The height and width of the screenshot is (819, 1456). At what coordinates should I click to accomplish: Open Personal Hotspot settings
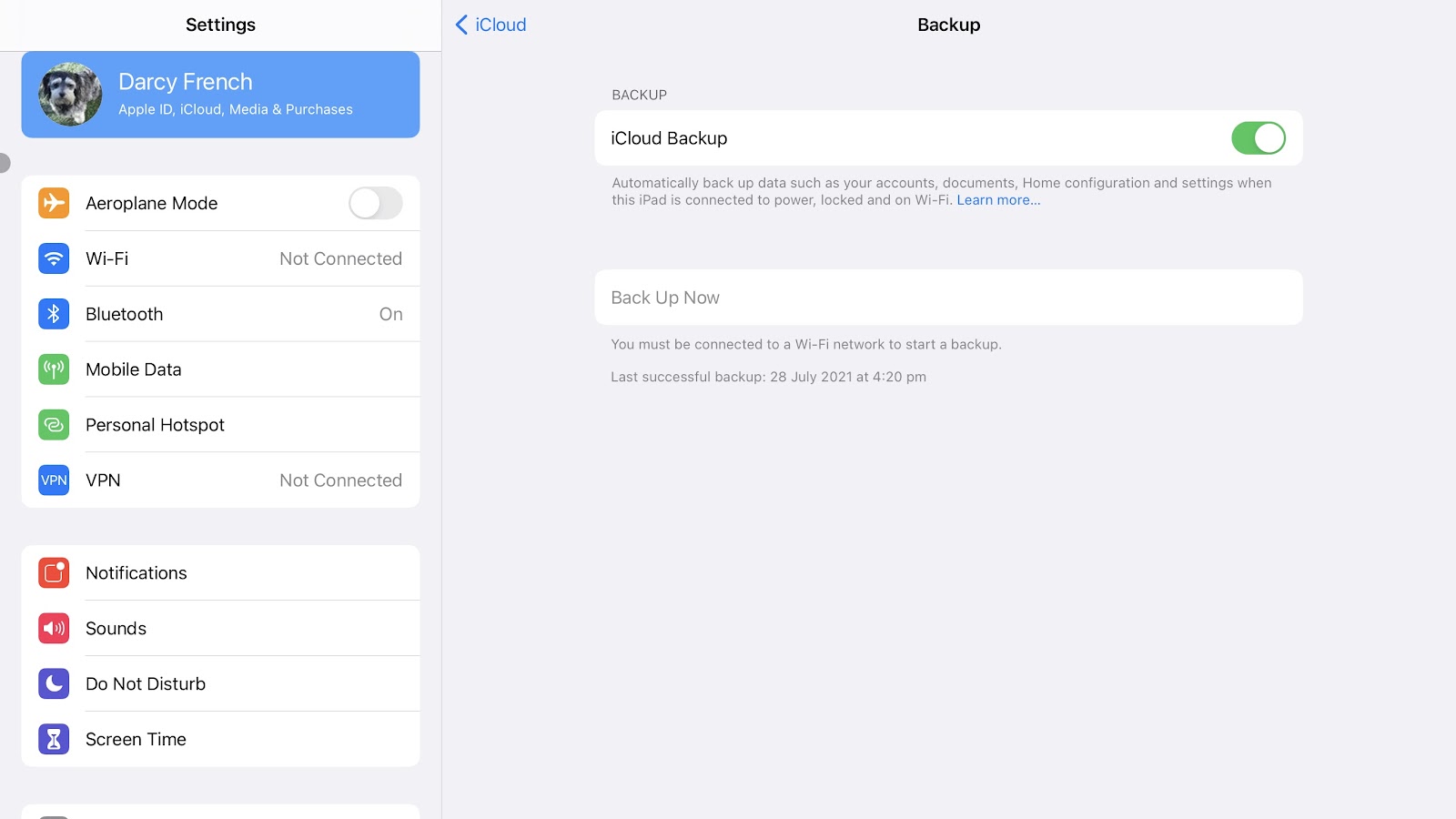click(x=220, y=425)
